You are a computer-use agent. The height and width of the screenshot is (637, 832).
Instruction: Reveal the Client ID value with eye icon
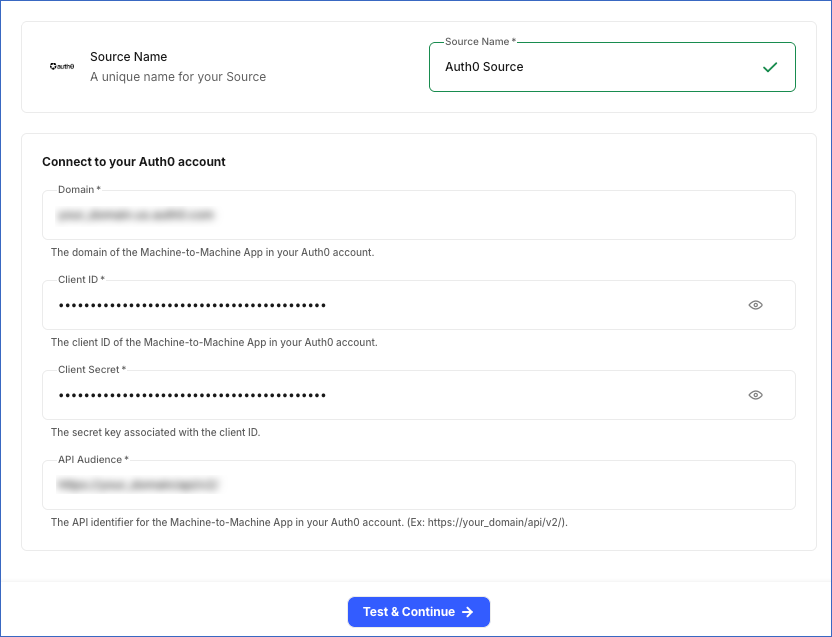point(756,305)
